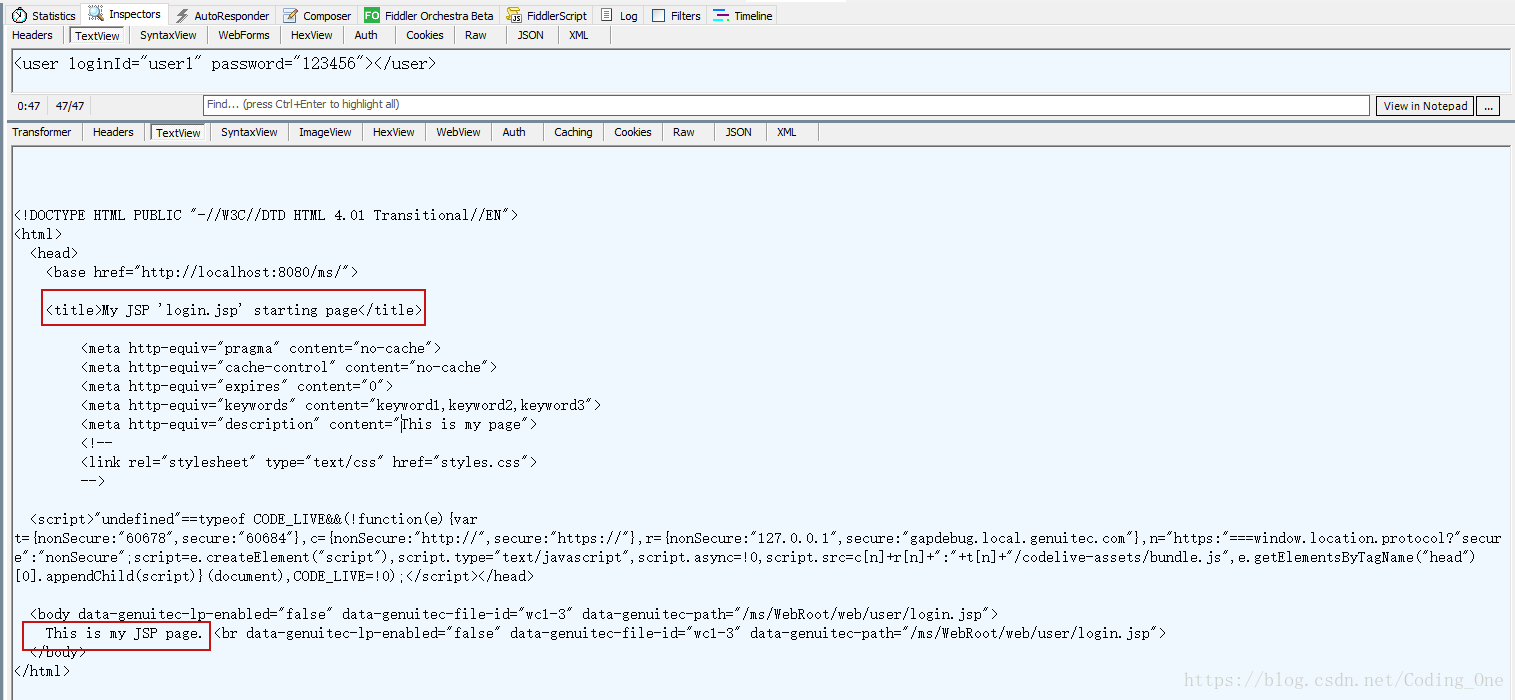This screenshot has height=700, width=1515.
Task: Open the response Auth tab
Action: (514, 132)
